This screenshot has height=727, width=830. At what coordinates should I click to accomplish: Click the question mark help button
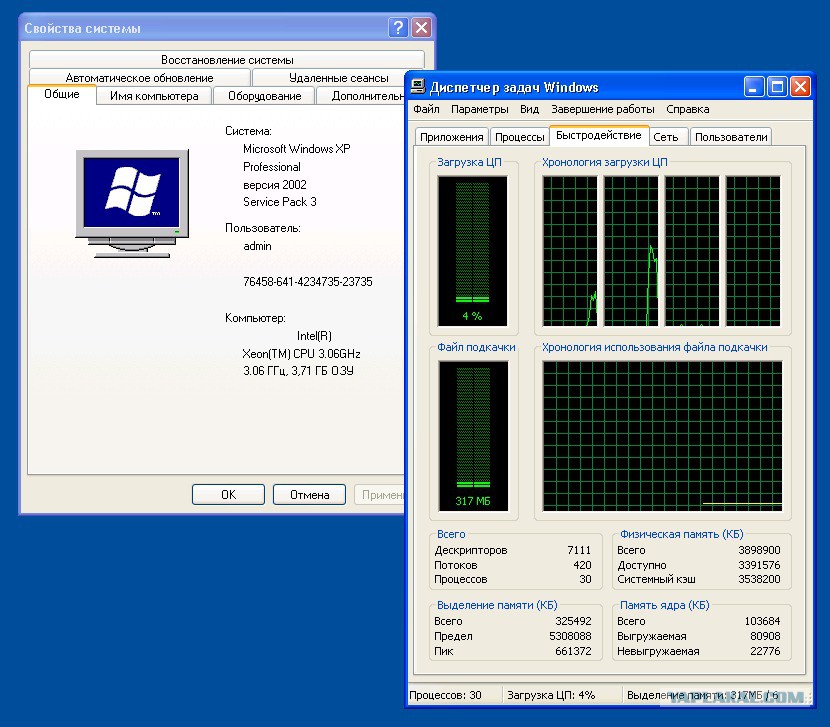[398, 28]
